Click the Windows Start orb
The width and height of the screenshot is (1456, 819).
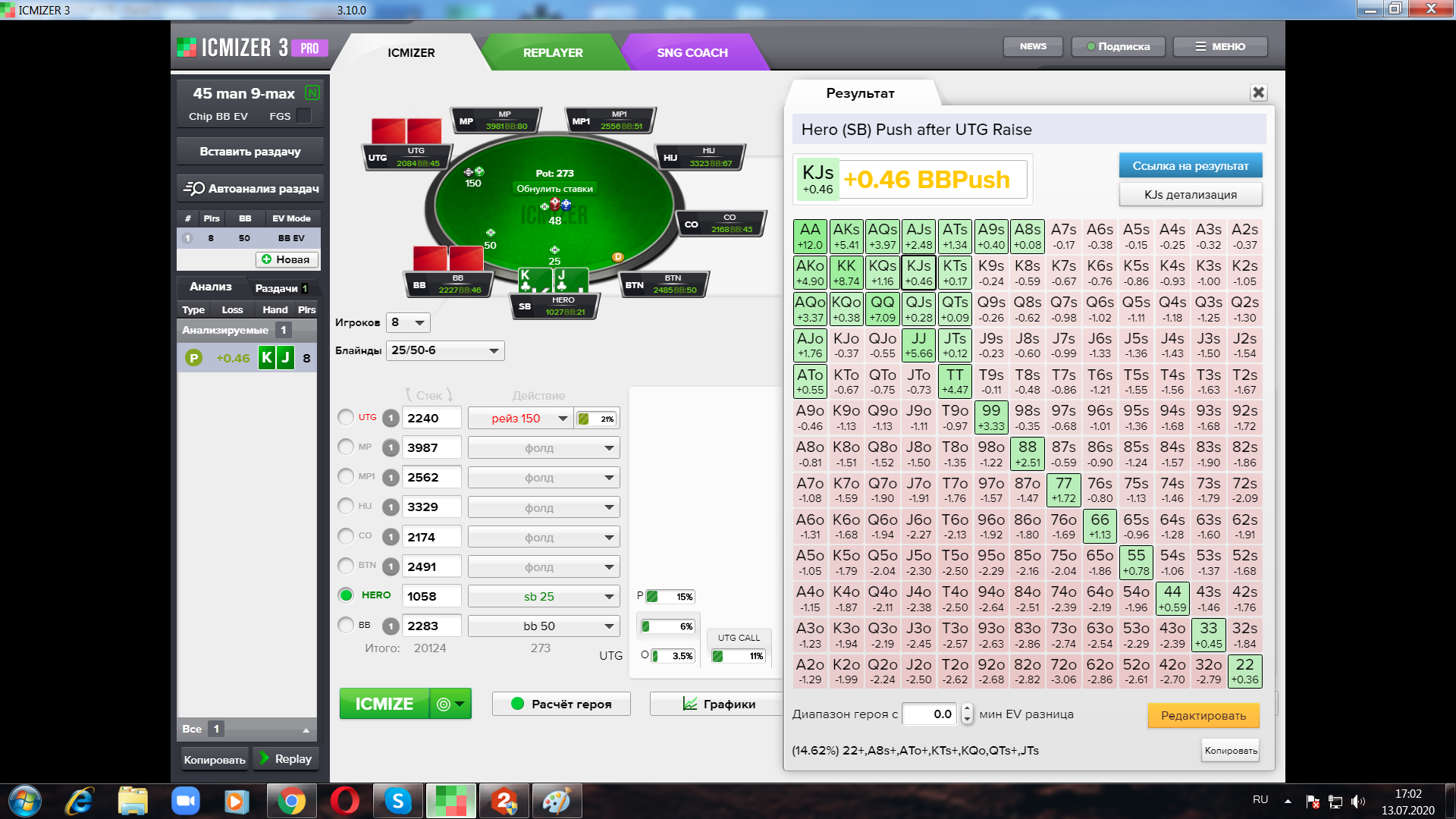point(25,801)
